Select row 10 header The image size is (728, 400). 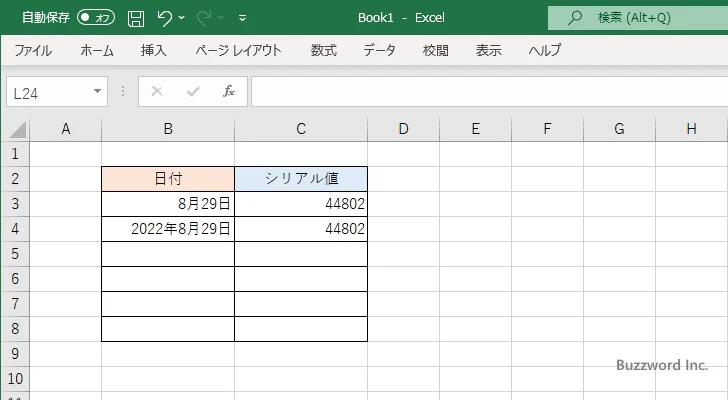tap(15, 379)
